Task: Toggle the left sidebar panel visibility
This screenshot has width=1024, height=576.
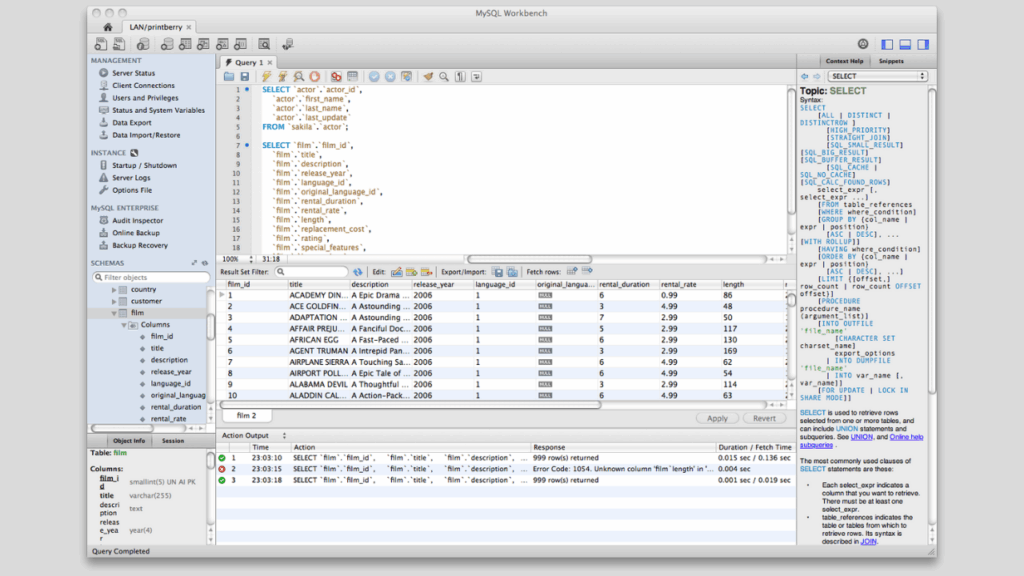Action: click(x=887, y=43)
